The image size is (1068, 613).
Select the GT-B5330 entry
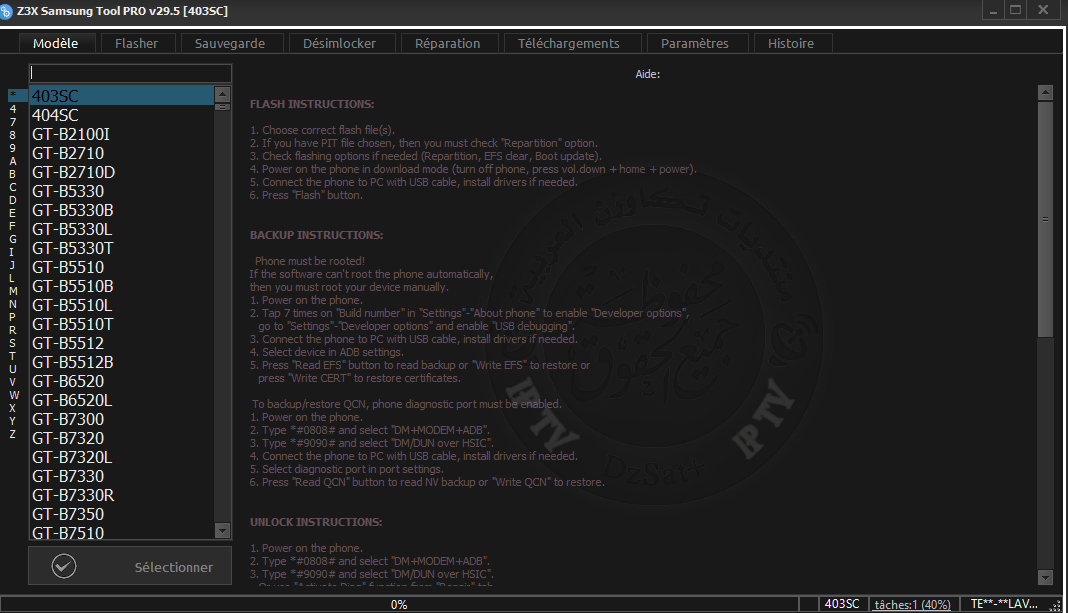coord(121,191)
